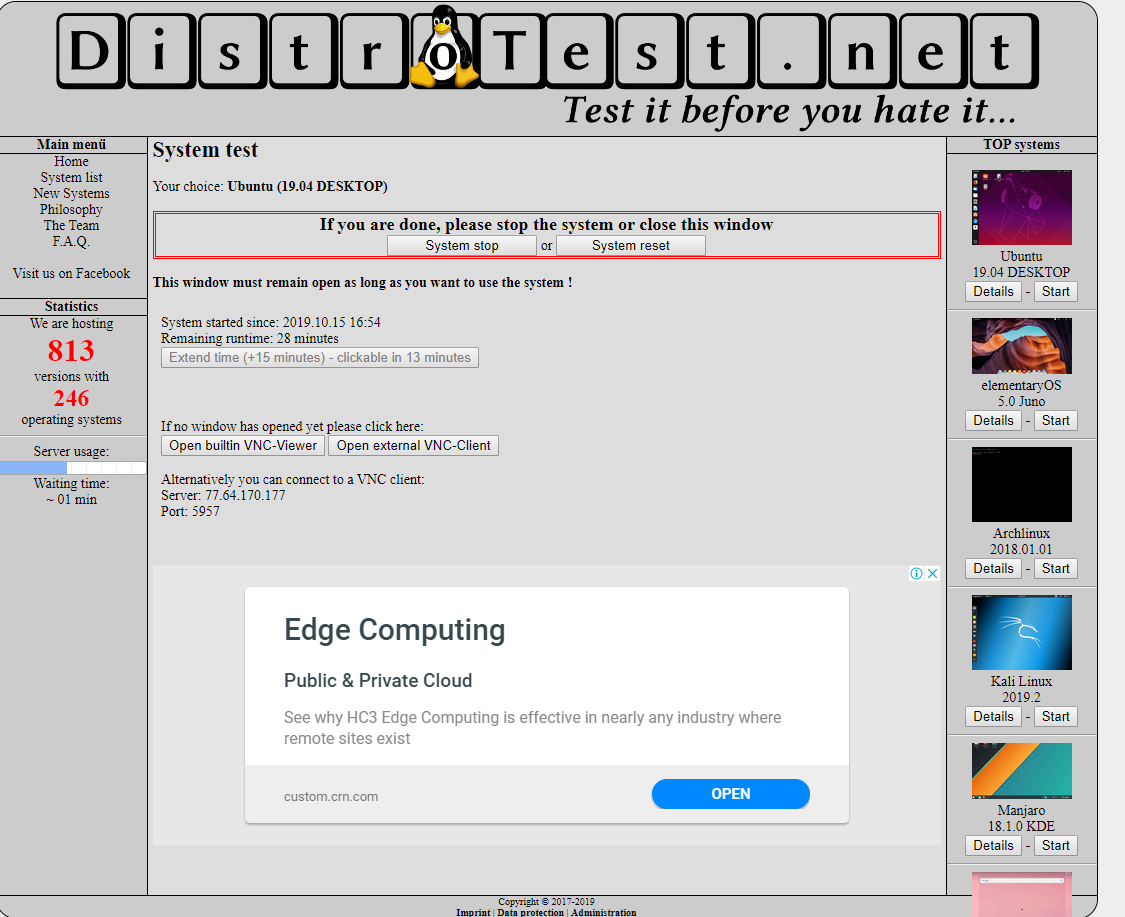
Task: Open the Kali Linux thumbnail image
Action: [x=1021, y=632]
